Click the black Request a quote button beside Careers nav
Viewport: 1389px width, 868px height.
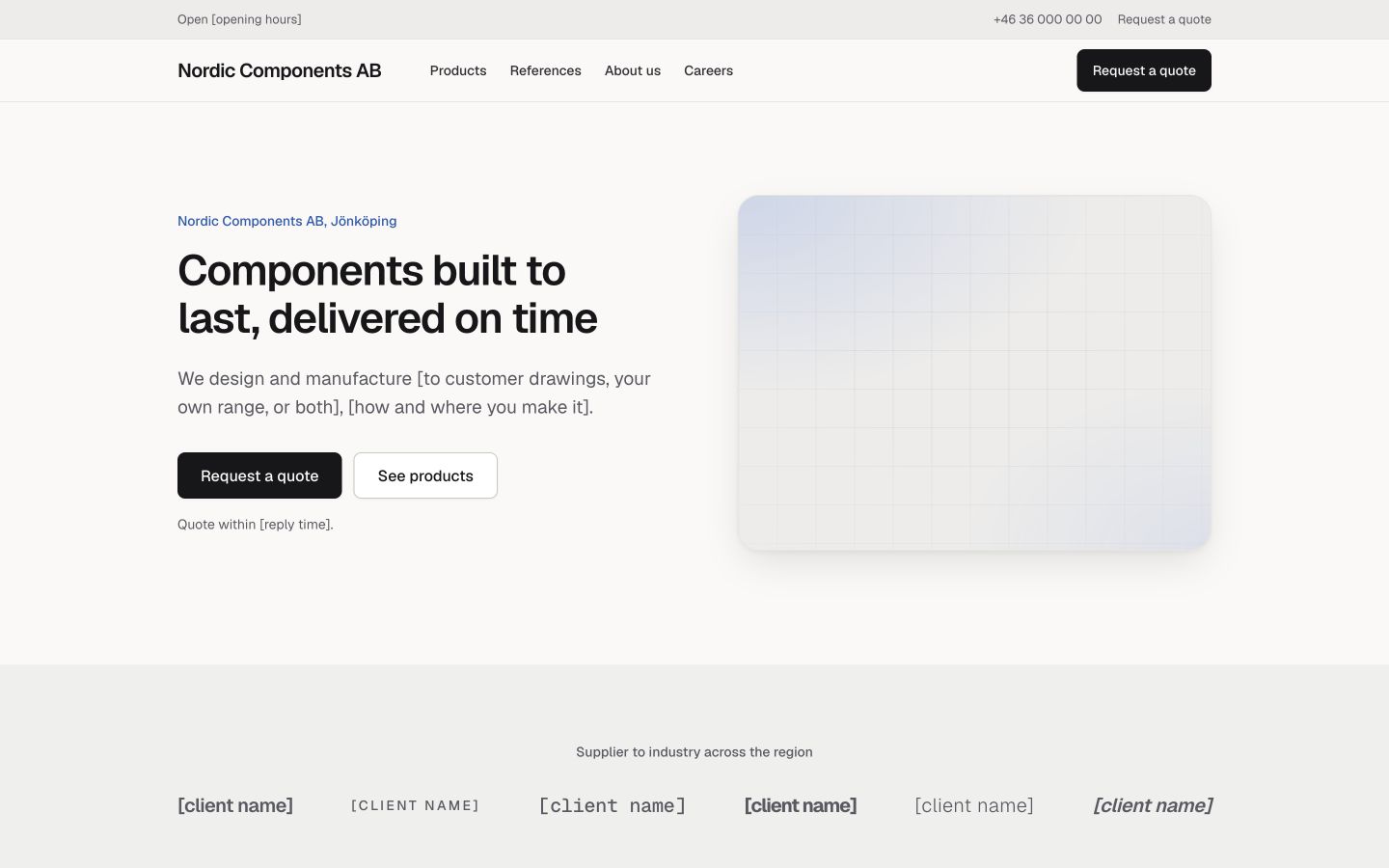coord(1144,70)
